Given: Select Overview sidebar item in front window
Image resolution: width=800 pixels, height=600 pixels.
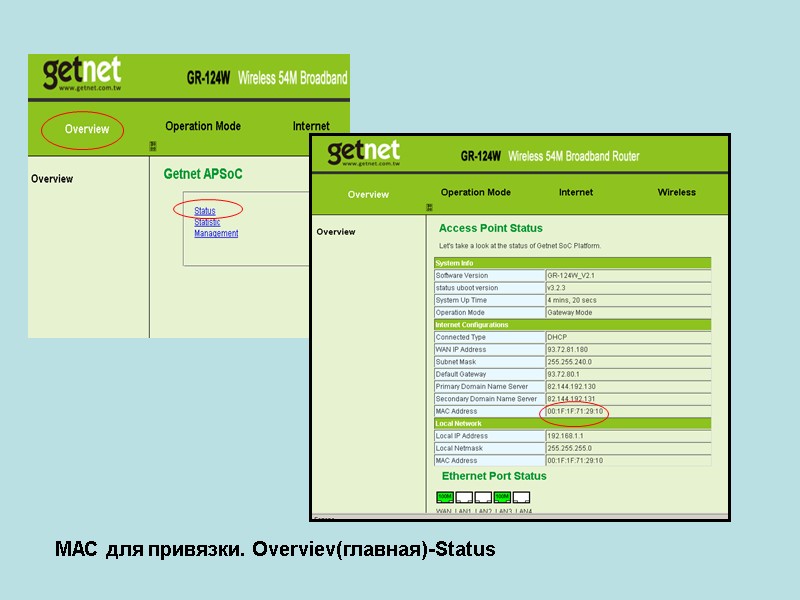Looking at the screenshot, I should pos(336,232).
